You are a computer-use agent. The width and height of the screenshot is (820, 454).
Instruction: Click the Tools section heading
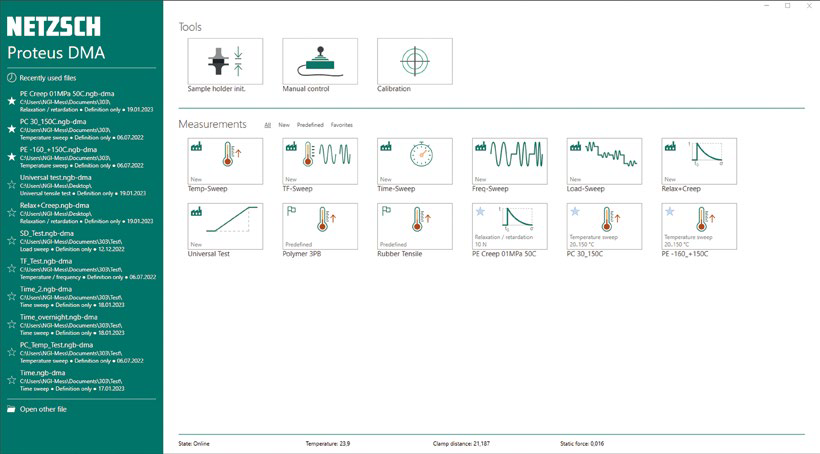tap(190, 27)
